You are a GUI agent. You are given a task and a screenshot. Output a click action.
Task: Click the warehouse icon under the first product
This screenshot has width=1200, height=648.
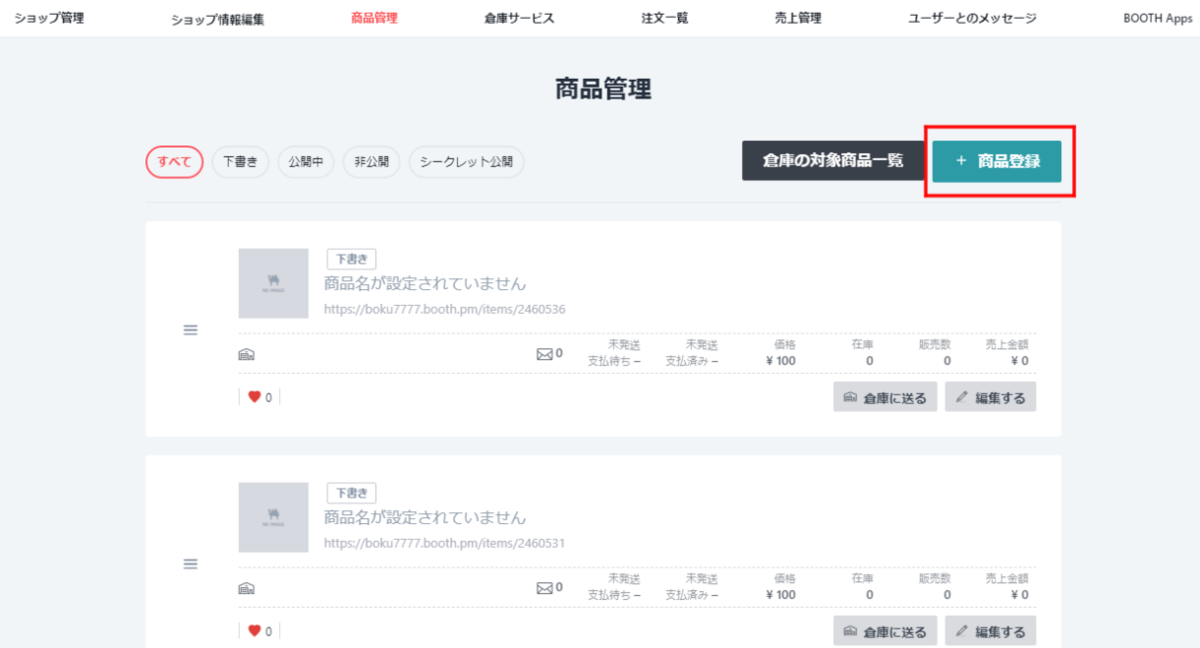pos(246,353)
